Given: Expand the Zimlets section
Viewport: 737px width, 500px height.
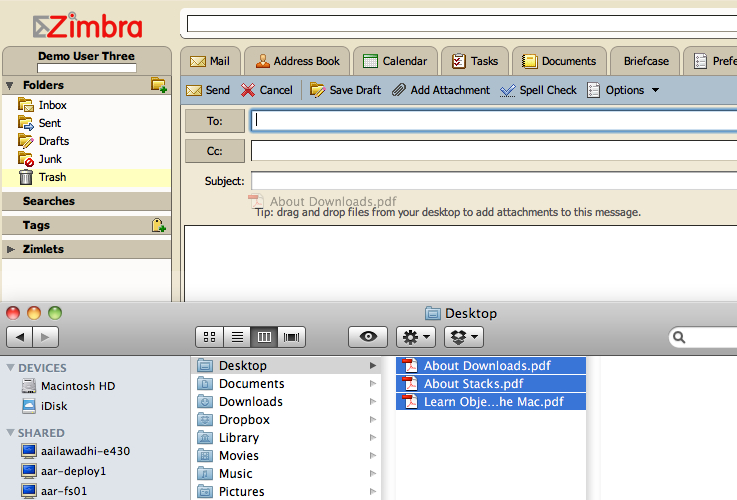Looking at the screenshot, I should click(10, 249).
